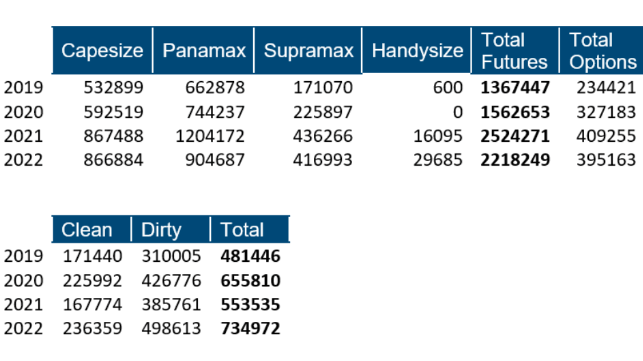Click the bold total 734972
Screen dimensions: 643x361
click(251, 328)
